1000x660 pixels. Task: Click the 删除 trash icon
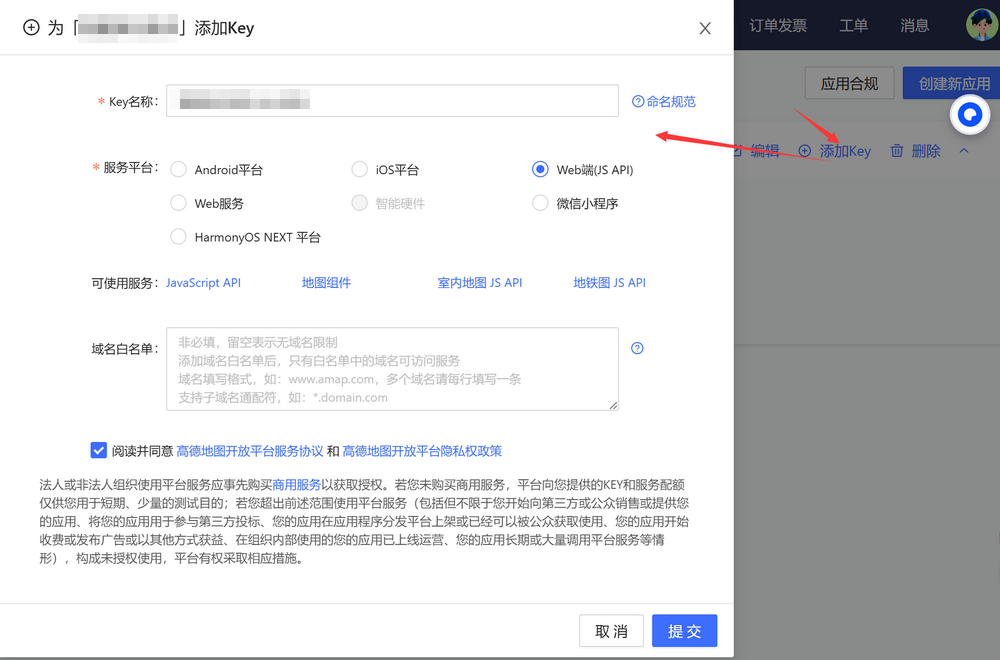click(x=897, y=151)
